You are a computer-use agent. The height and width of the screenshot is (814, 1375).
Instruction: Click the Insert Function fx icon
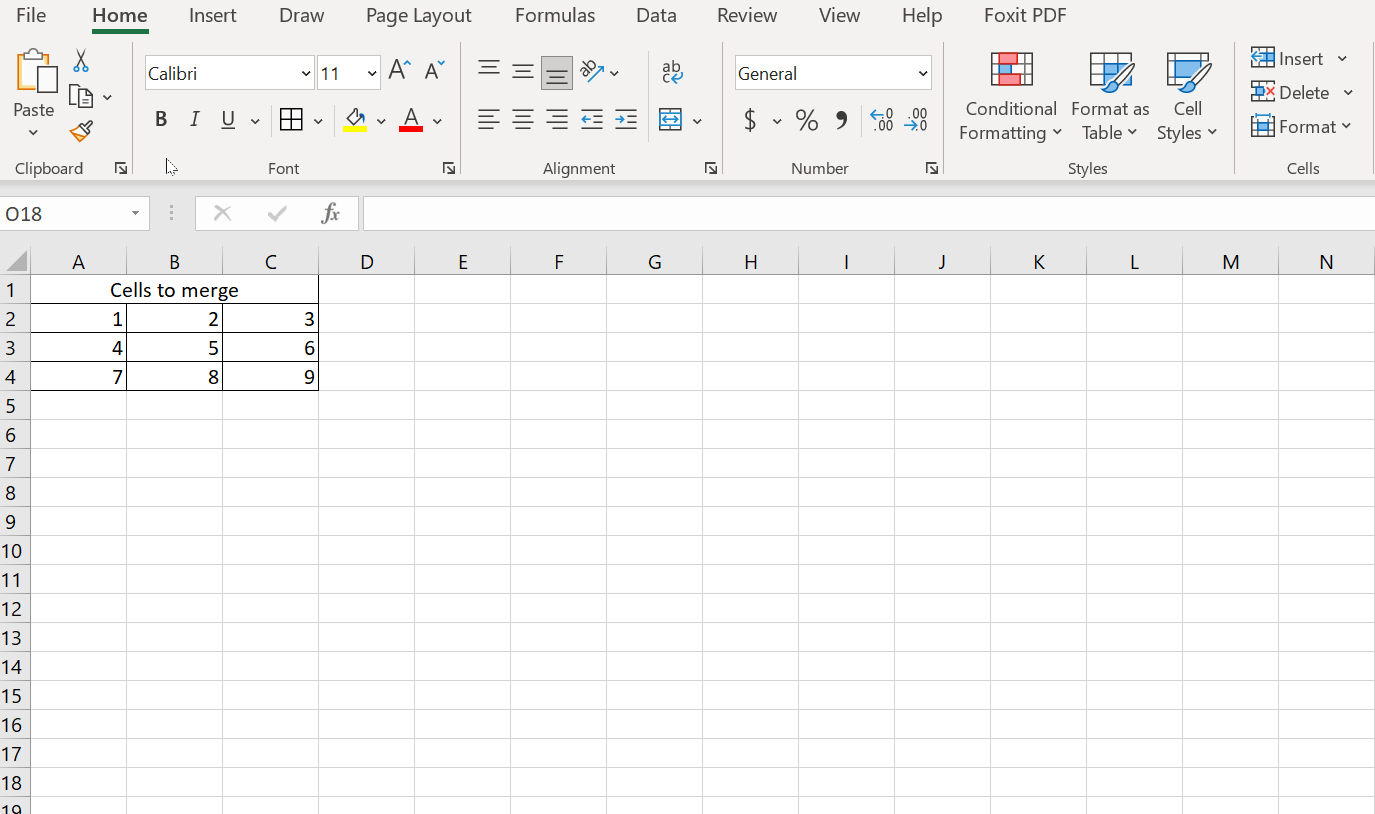pos(331,213)
